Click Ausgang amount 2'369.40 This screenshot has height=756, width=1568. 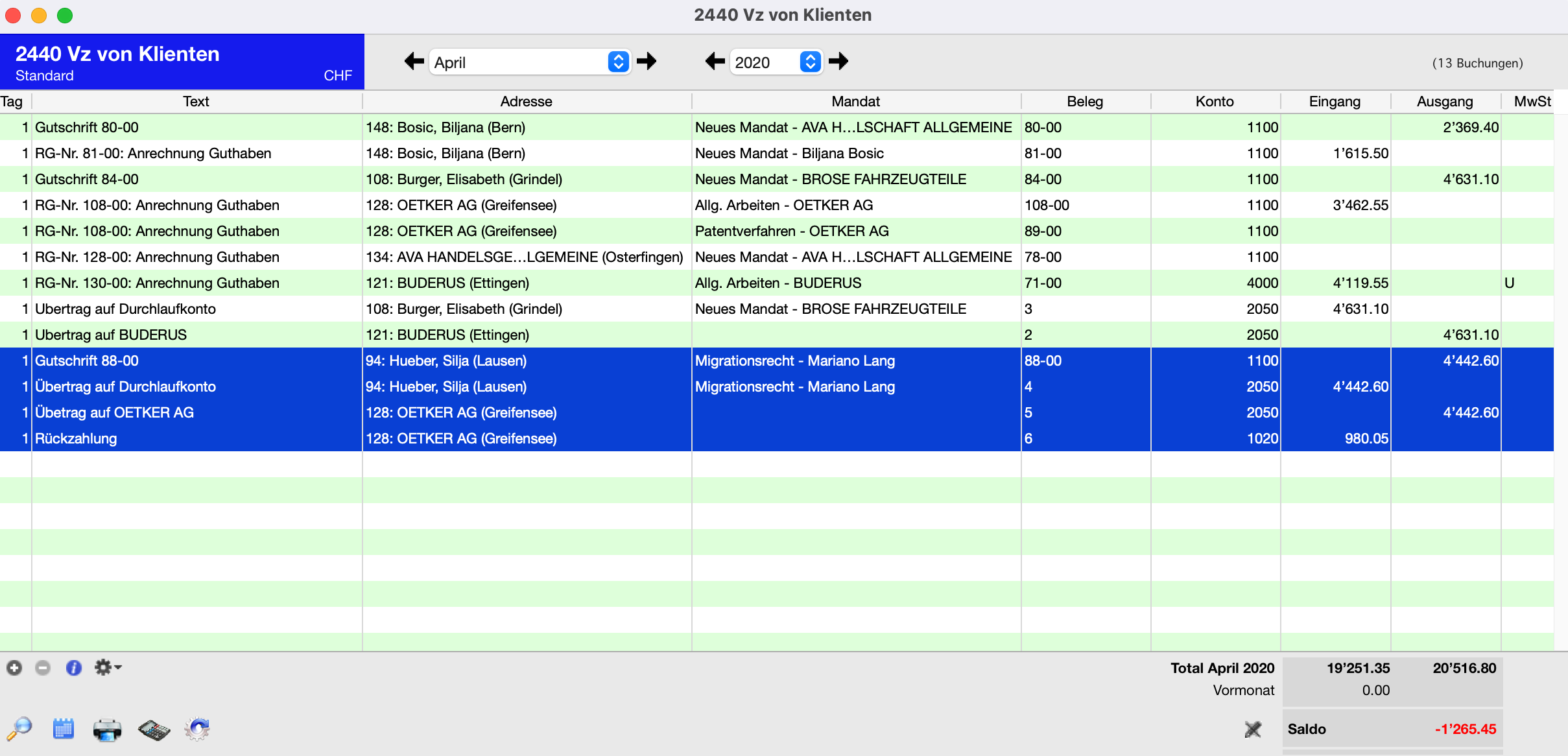1471,127
